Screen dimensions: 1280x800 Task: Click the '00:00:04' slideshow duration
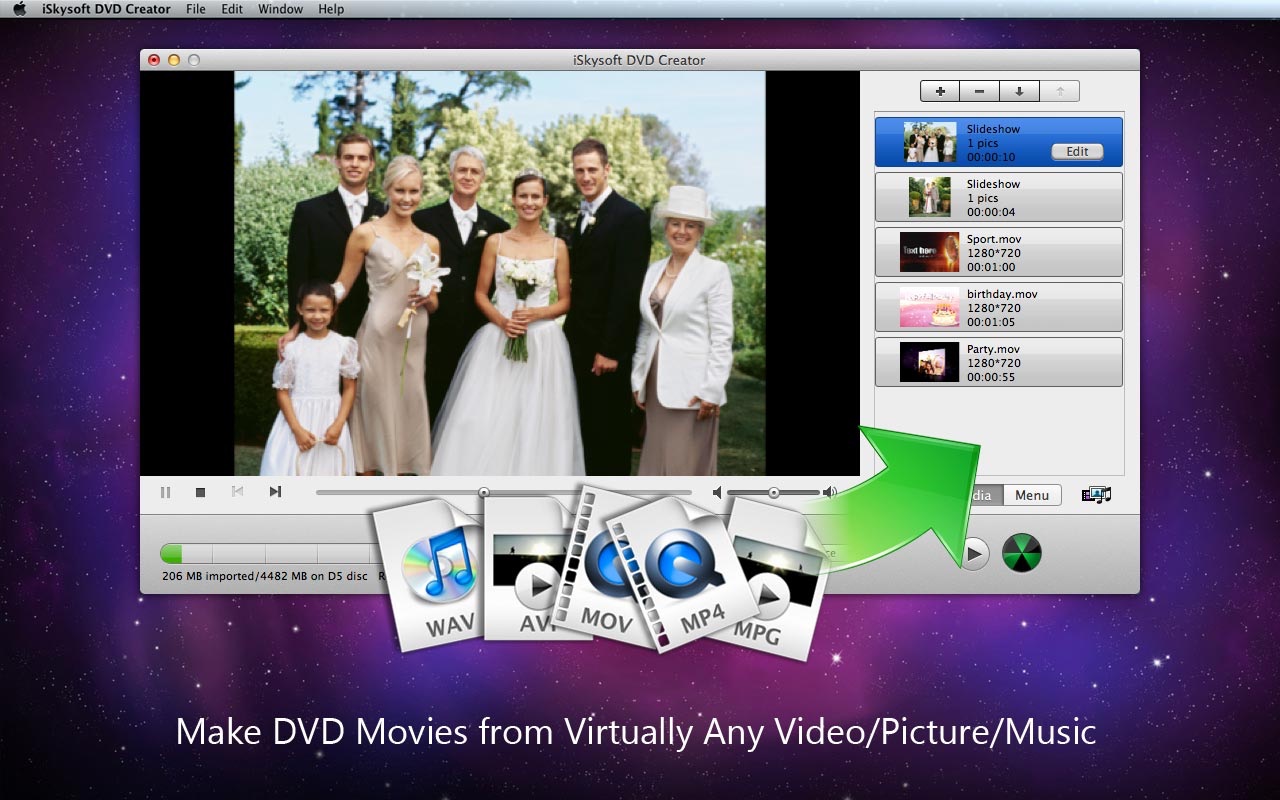pyautogui.click(x=991, y=212)
